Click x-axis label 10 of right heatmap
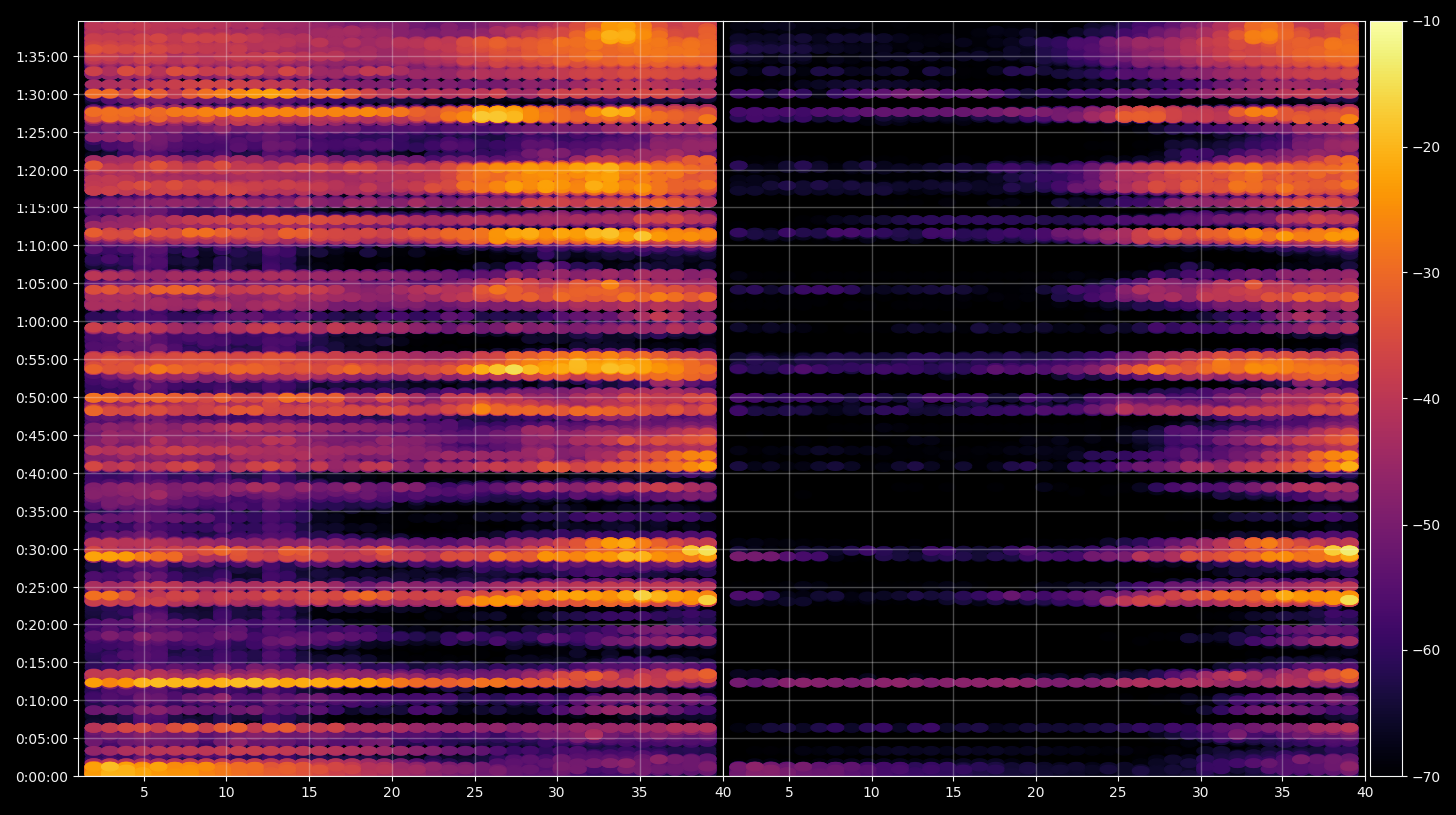The width and height of the screenshot is (1456, 815). (871, 793)
